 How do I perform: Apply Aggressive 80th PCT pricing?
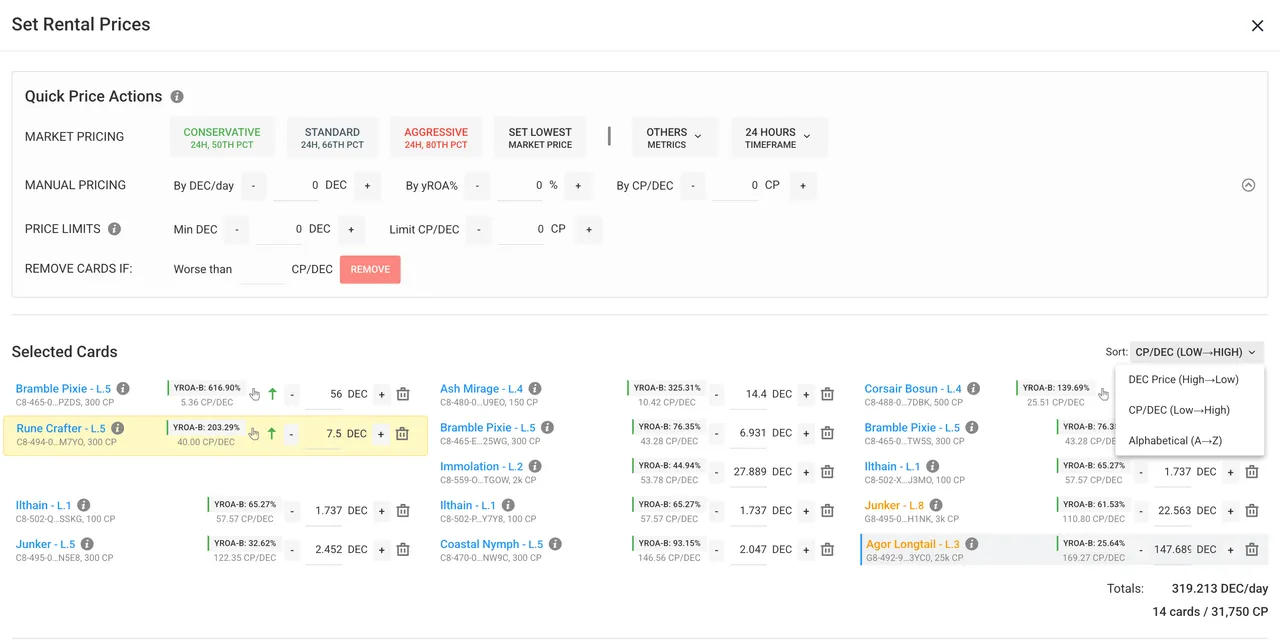pyautogui.click(x=436, y=137)
